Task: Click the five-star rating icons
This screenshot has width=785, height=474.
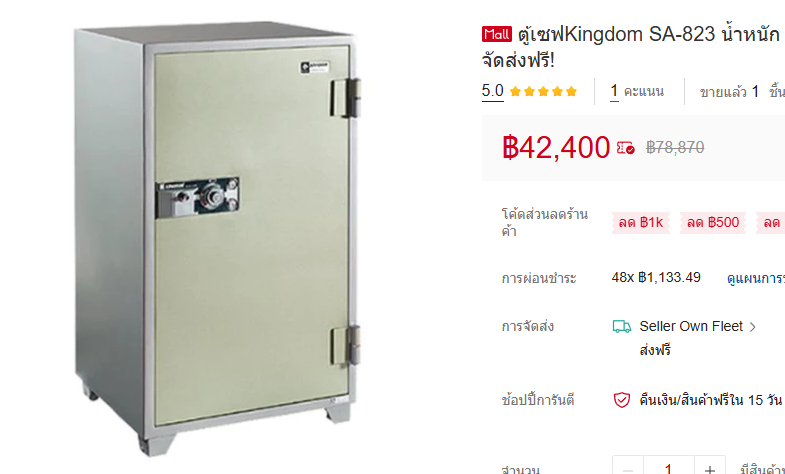Action: click(x=543, y=91)
